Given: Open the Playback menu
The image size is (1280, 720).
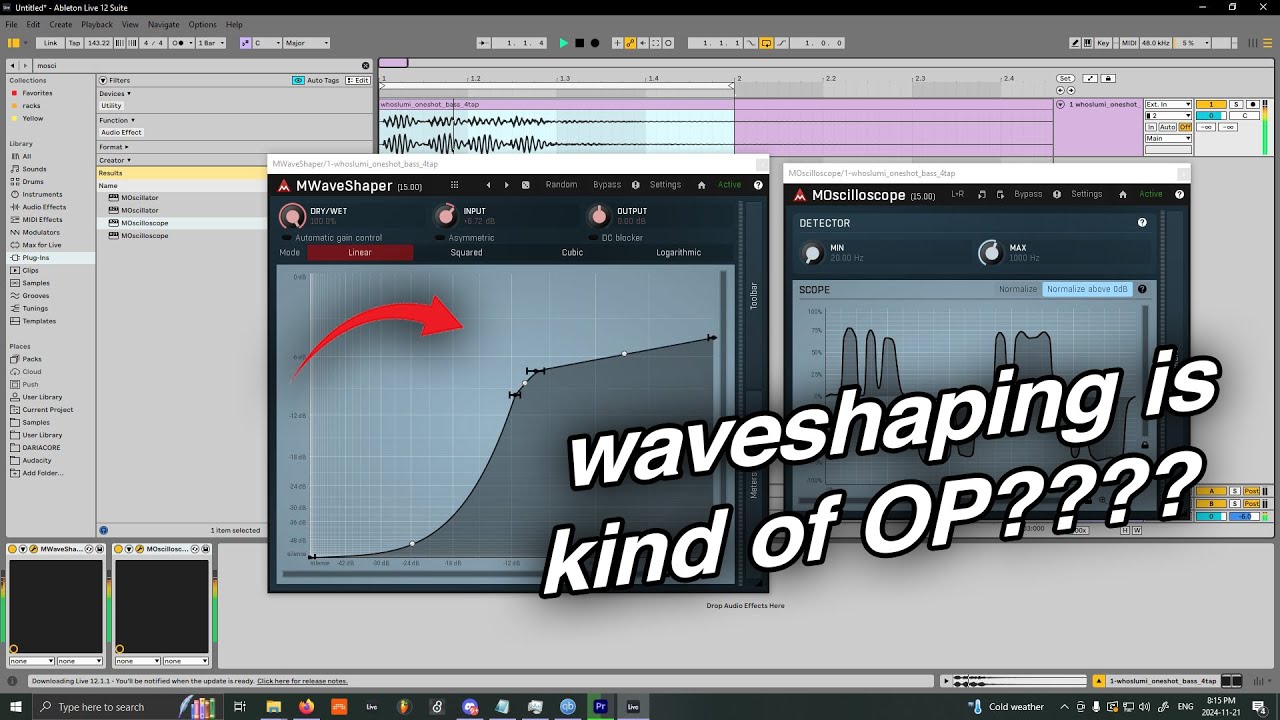Looking at the screenshot, I should pos(96,24).
